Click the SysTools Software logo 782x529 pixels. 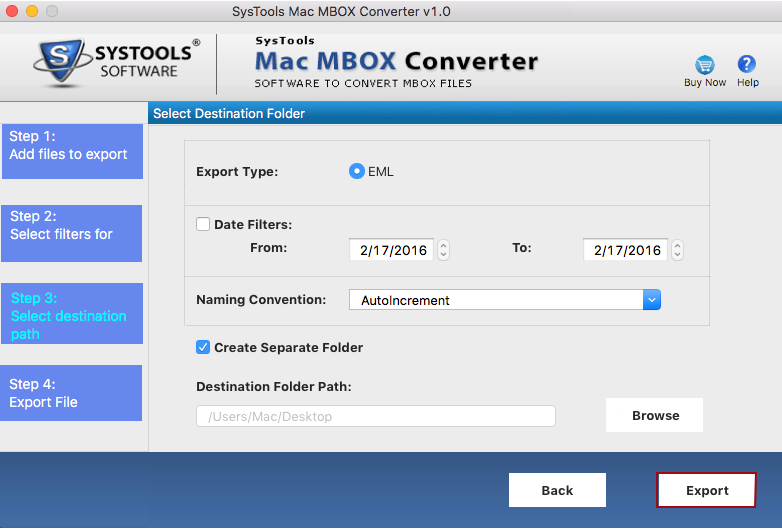(x=117, y=63)
